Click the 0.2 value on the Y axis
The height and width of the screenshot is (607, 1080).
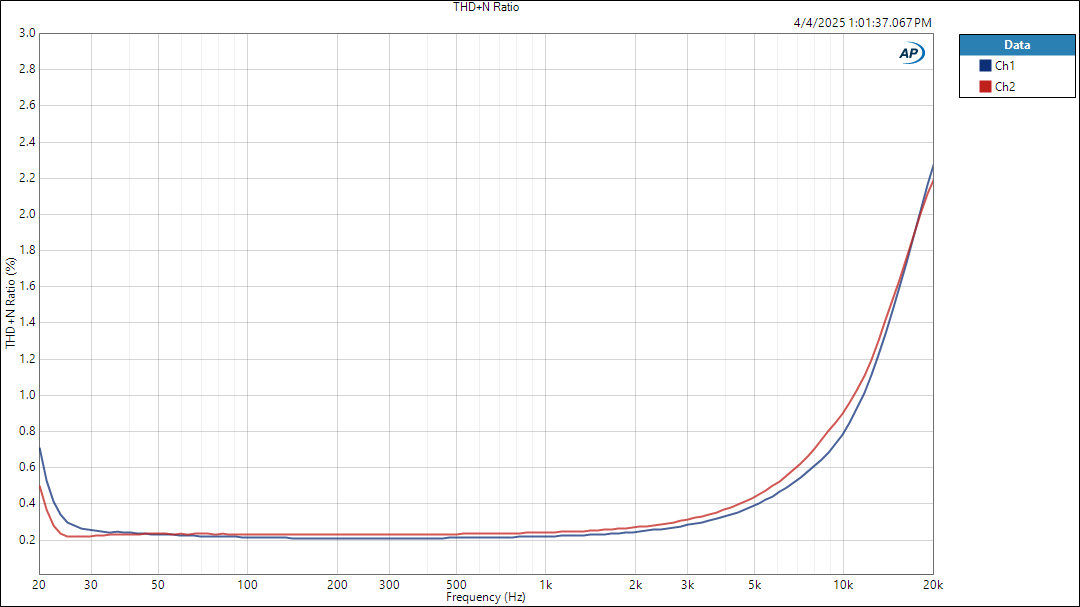pos(27,539)
